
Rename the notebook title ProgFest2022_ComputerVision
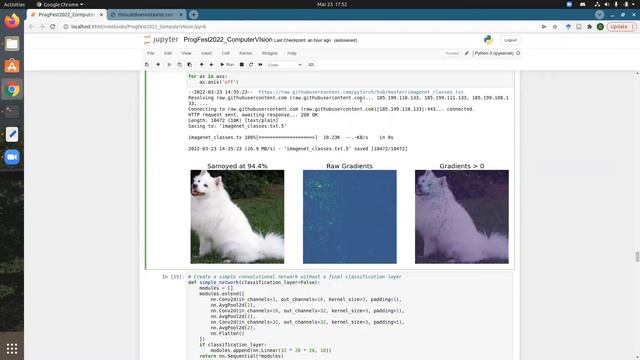tap(228, 40)
